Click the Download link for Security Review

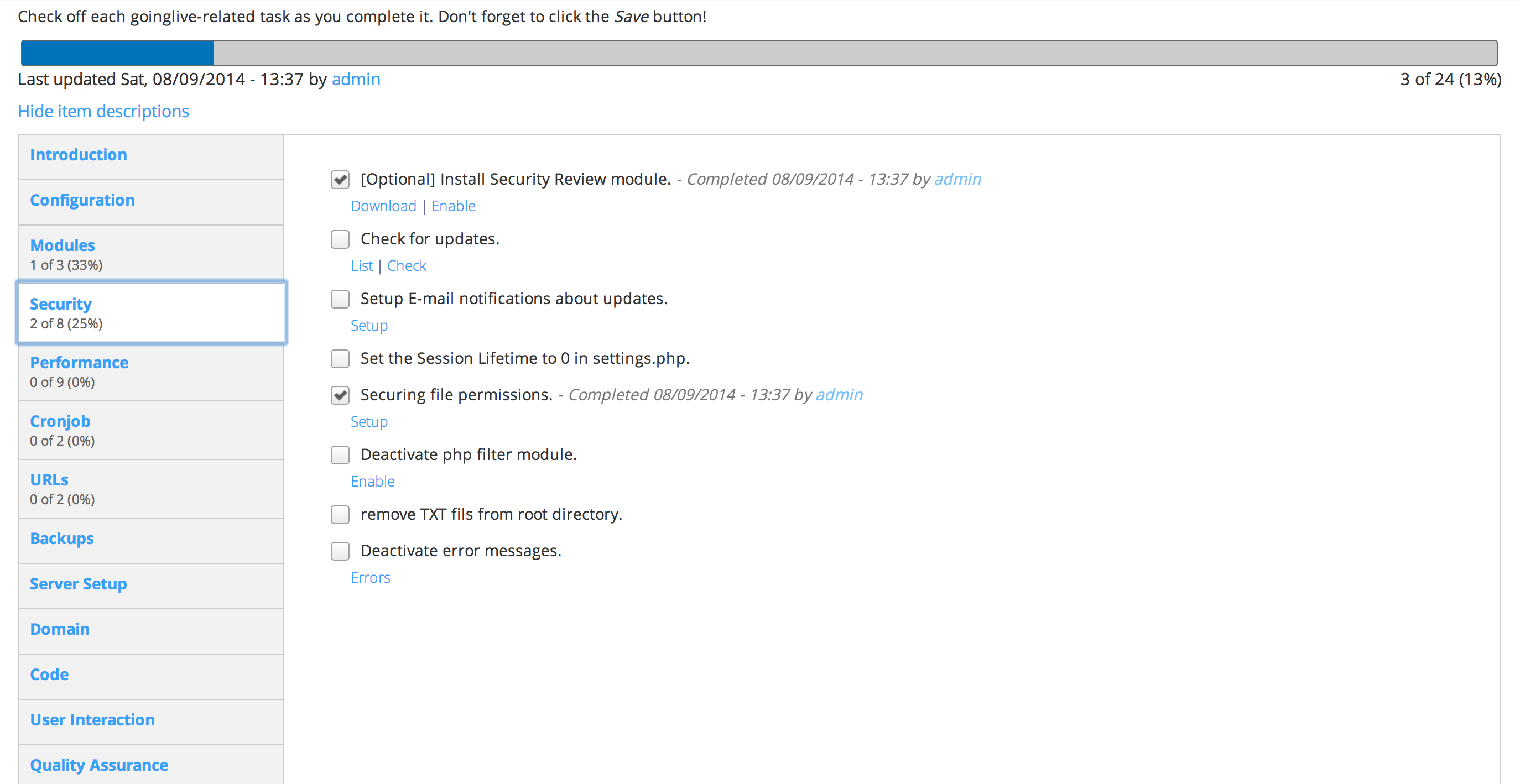(x=383, y=206)
